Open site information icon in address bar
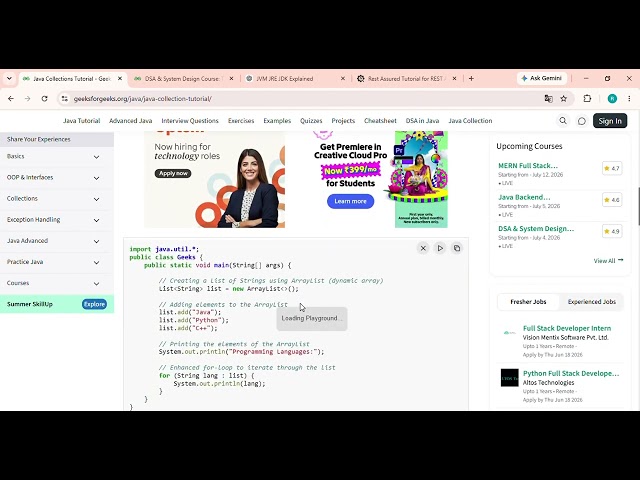This screenshot has height=480, width=640. (64, 99)
